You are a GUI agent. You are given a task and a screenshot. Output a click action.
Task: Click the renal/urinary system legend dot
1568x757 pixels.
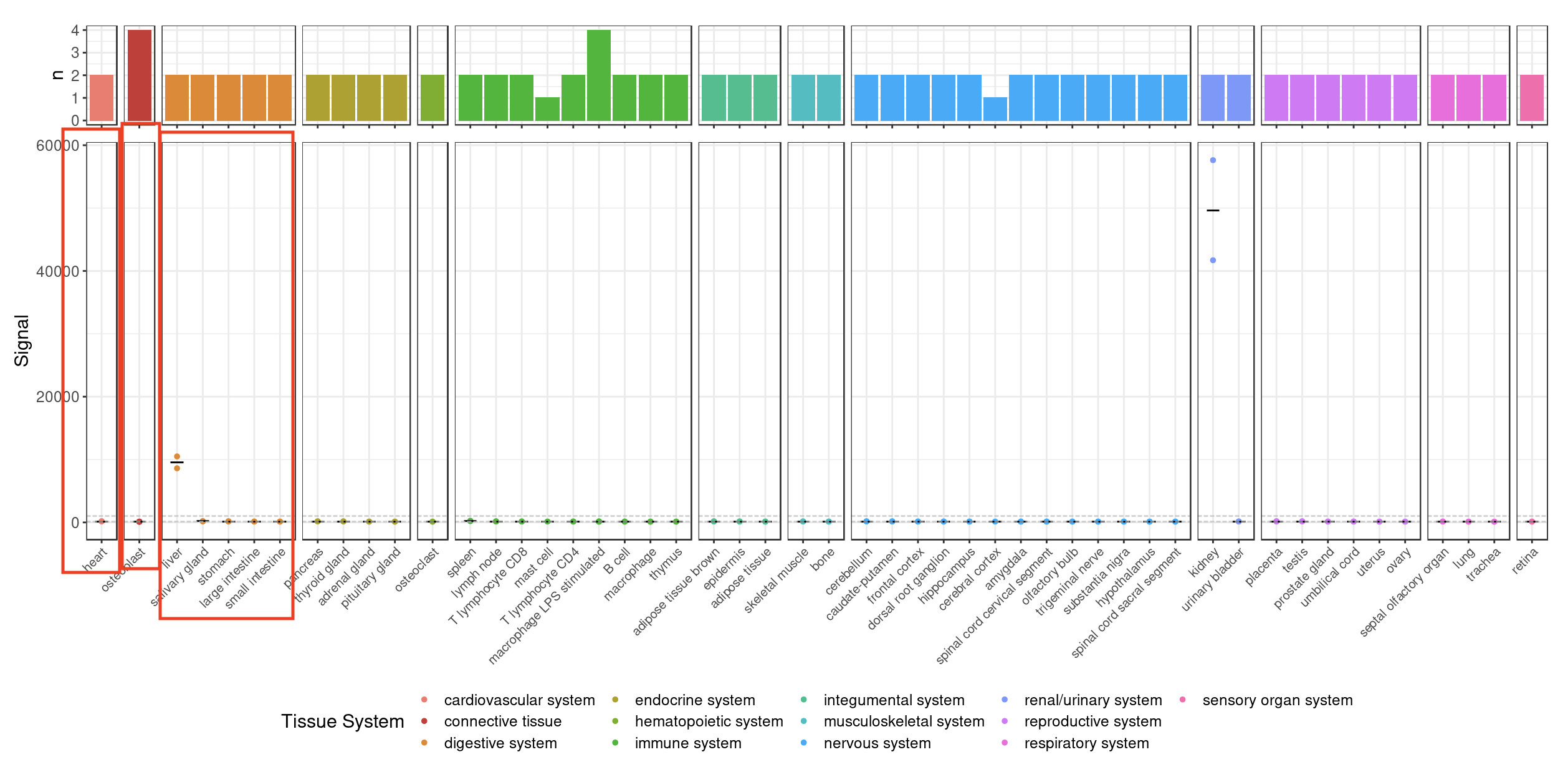pyautogui.click(x=1005, y=700)
